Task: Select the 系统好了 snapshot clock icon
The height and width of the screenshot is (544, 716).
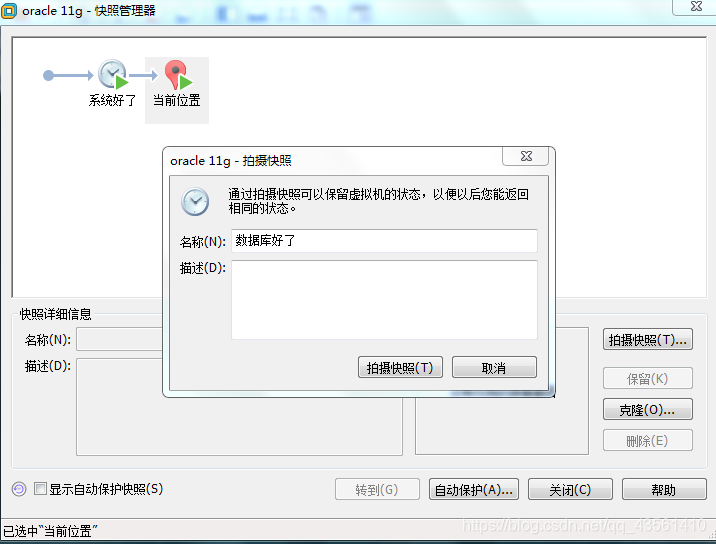Action: 112,74
